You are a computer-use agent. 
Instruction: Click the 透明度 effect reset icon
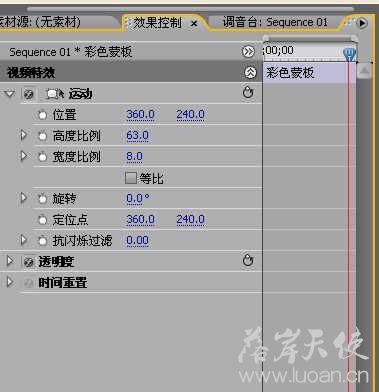248,260
